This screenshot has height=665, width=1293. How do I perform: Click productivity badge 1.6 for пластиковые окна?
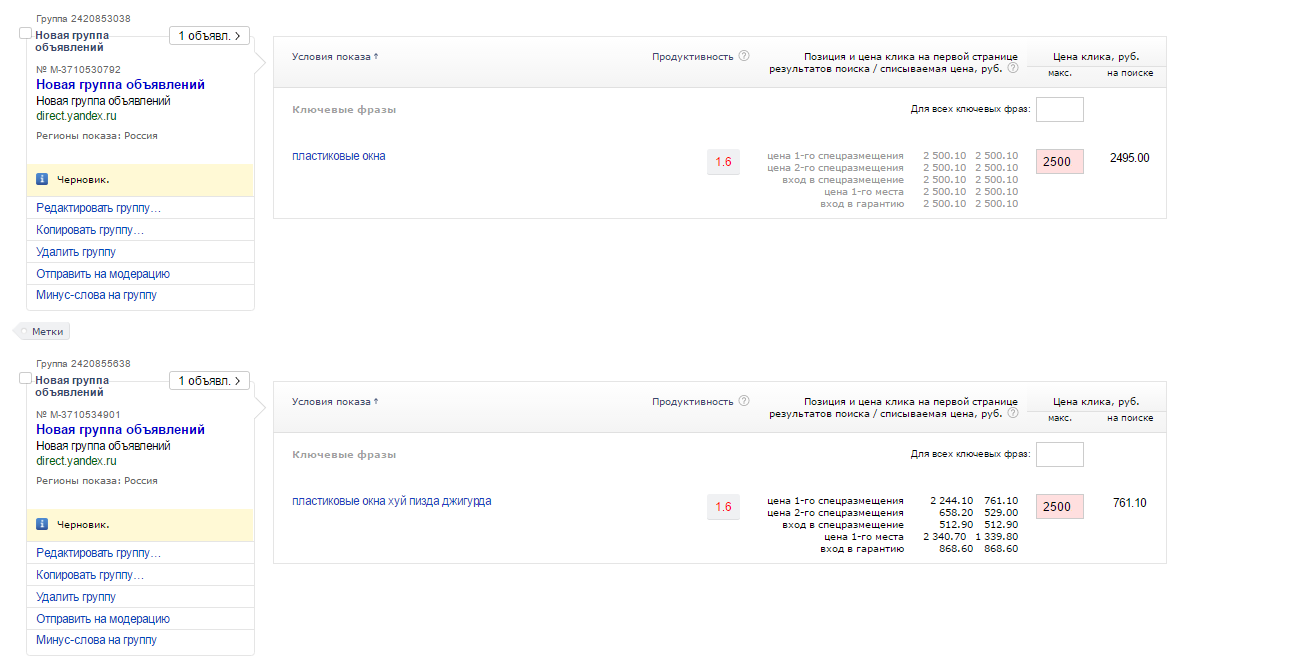click(723, 162)
